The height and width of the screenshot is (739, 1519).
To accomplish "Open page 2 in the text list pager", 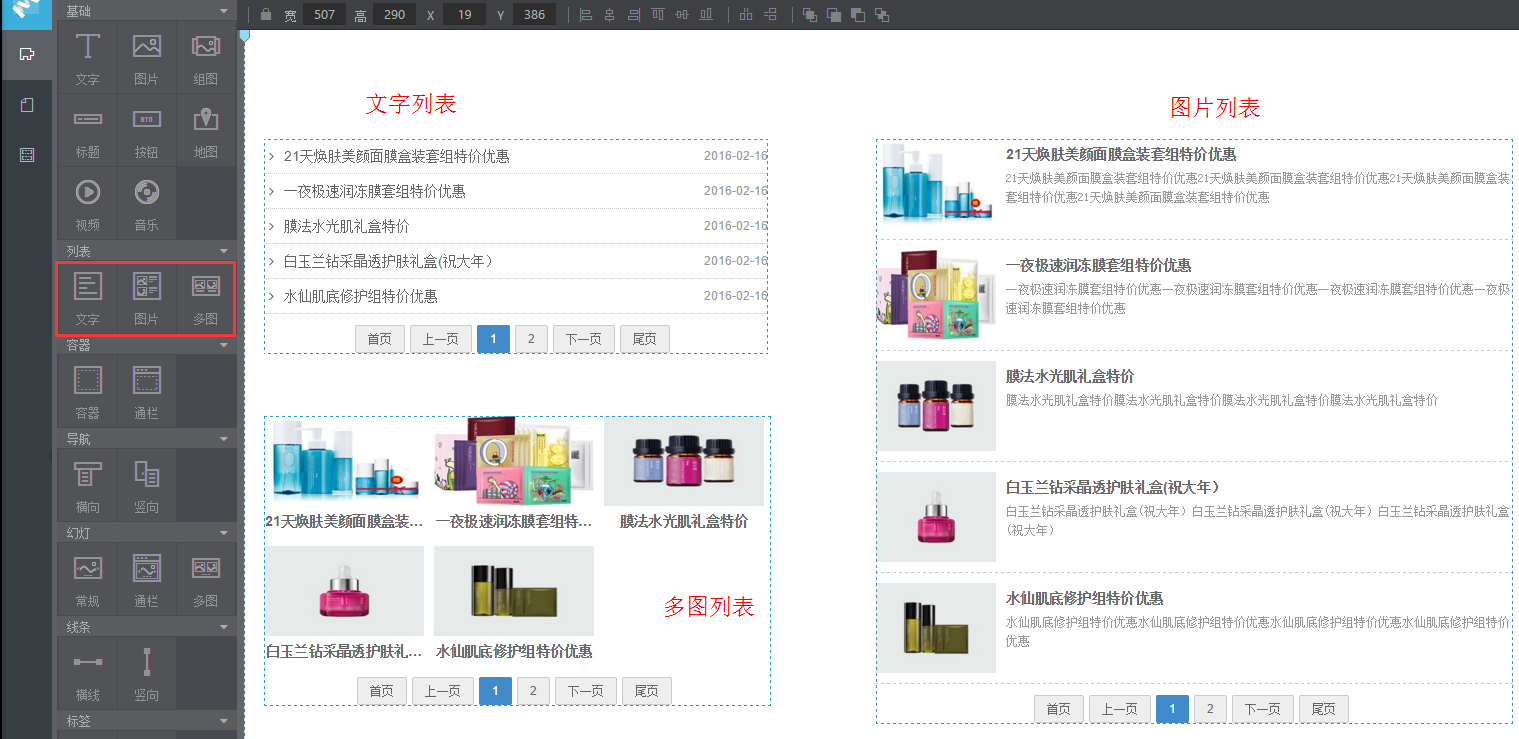I will (x=531, y=339).
